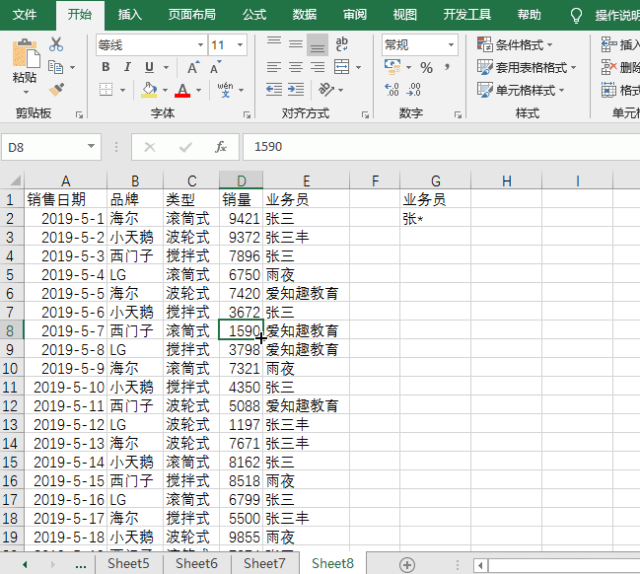The image size is (640, 574).
Task: Apply red font color
Action: click(182, 90)
